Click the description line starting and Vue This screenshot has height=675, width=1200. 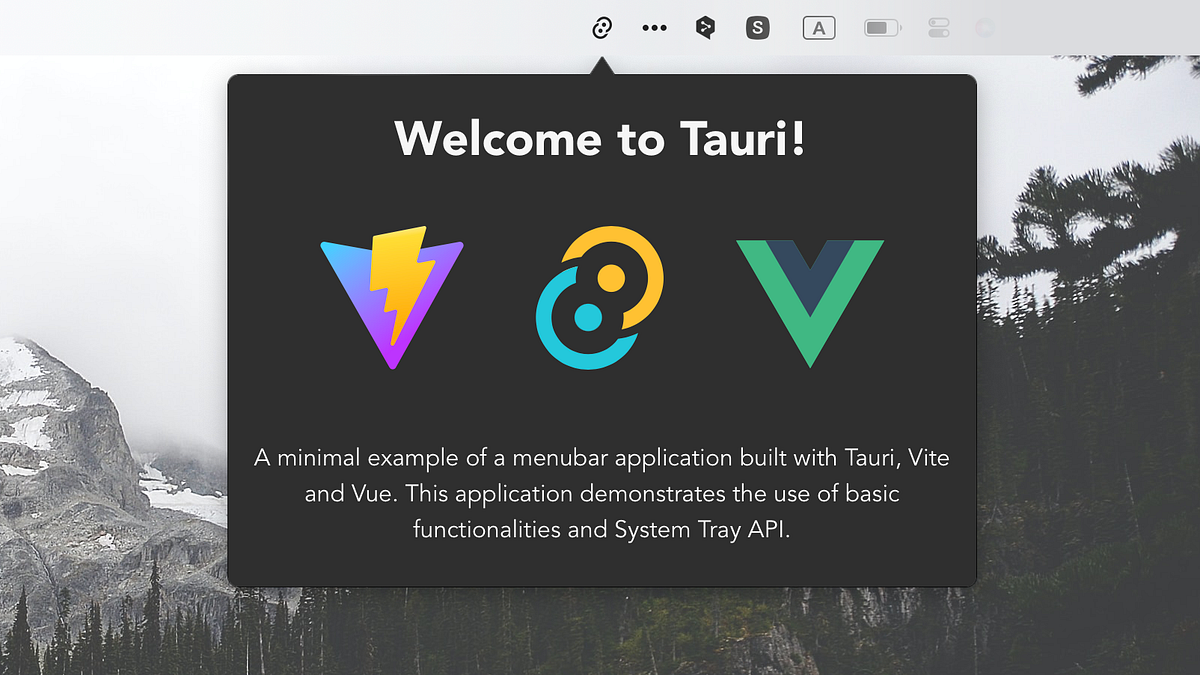point(602,494)
